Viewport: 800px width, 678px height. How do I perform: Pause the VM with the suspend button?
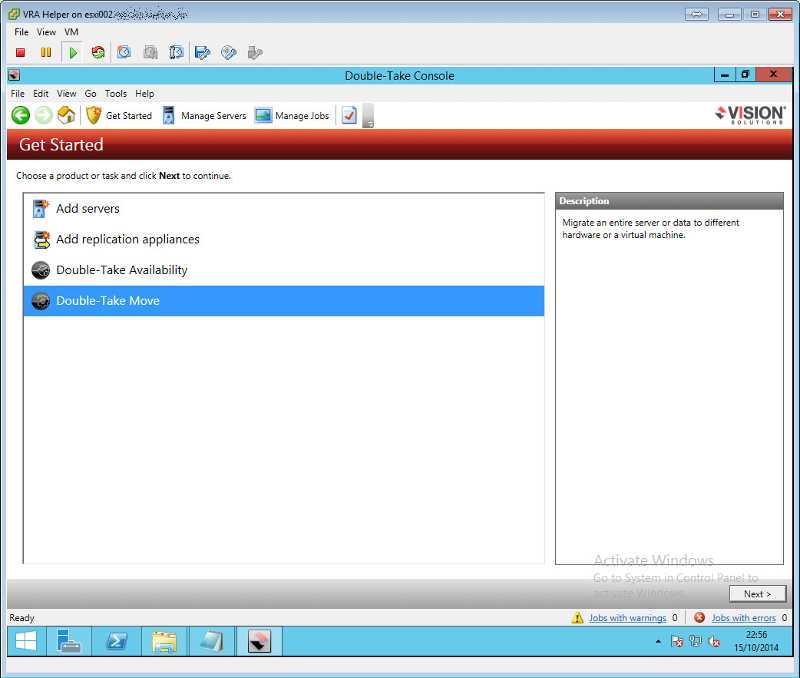click(x=46, y=53)
